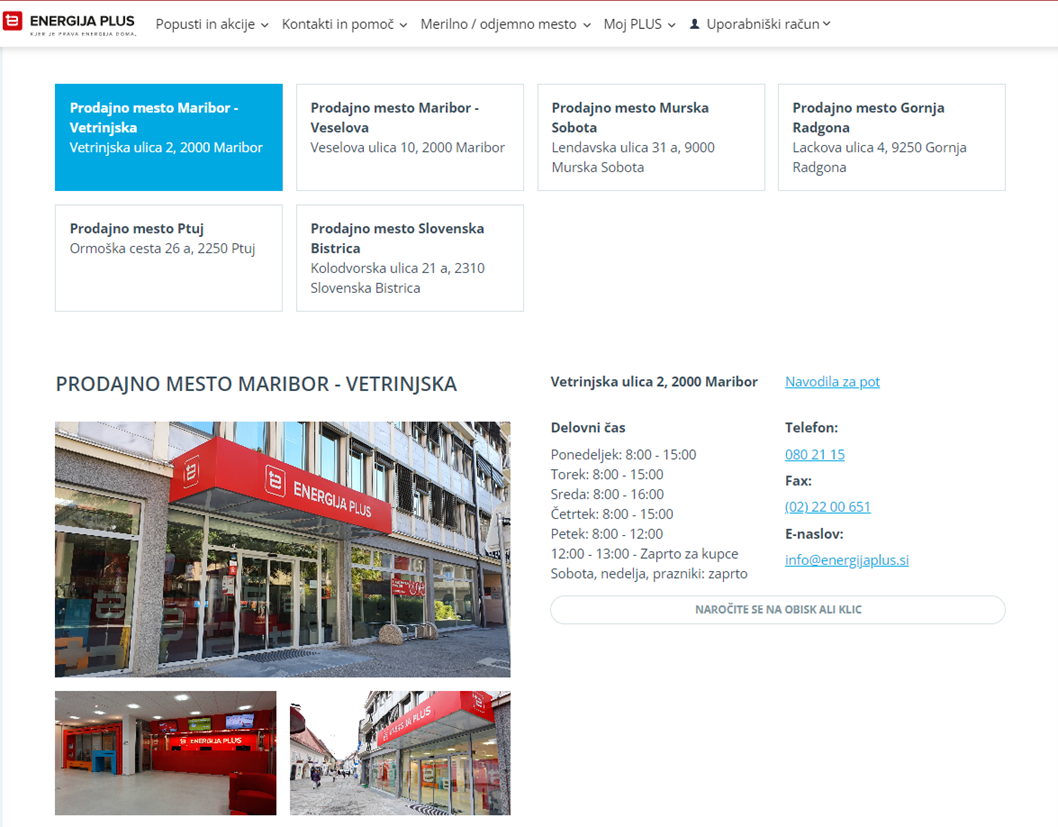Choose the Murska Sobota sales location

pos(650,137)
